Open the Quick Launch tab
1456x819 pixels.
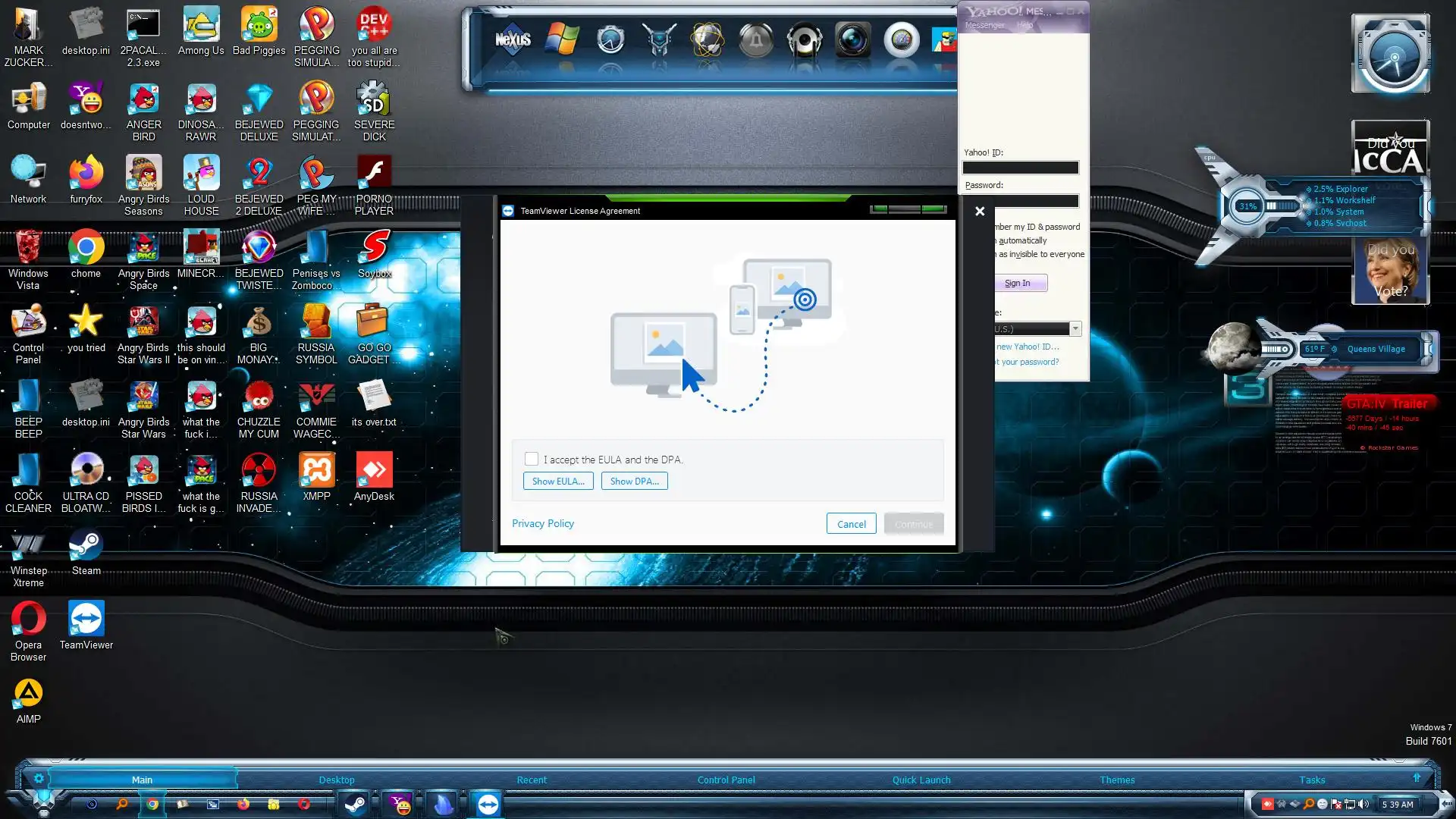[x=921, y=780]
